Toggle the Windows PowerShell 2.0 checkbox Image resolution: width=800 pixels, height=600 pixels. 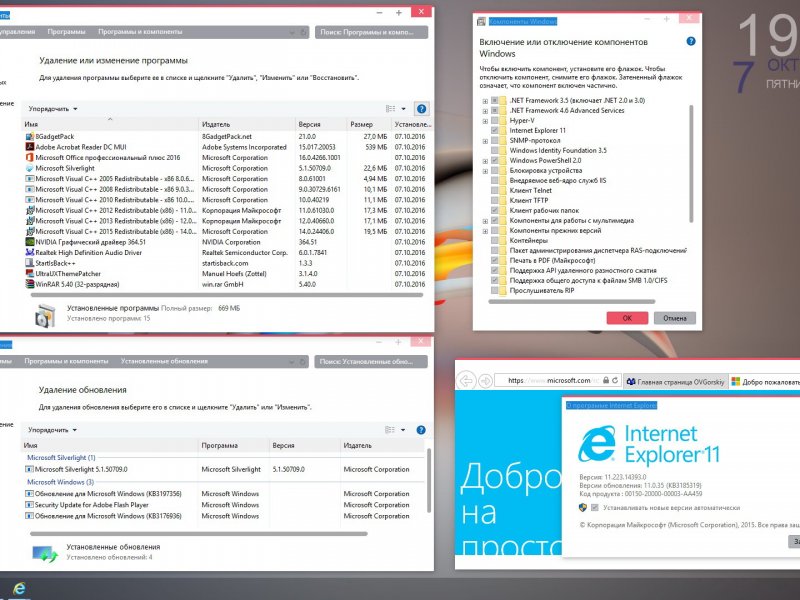pyautogui.click(x=494, y=160)
